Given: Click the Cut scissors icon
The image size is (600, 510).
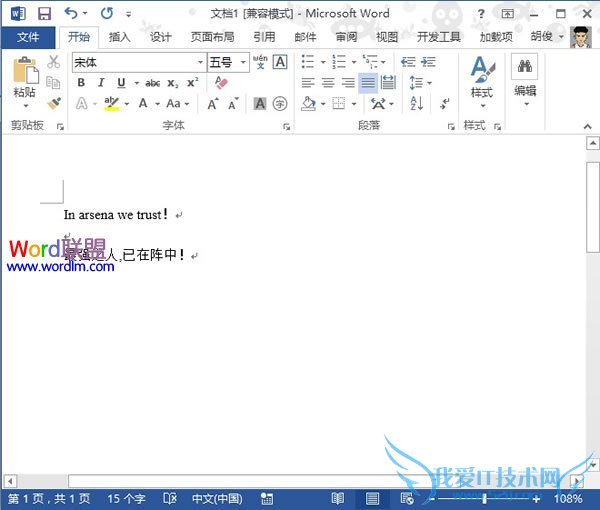Looking at the screenshot, I should tap(54, 62).
